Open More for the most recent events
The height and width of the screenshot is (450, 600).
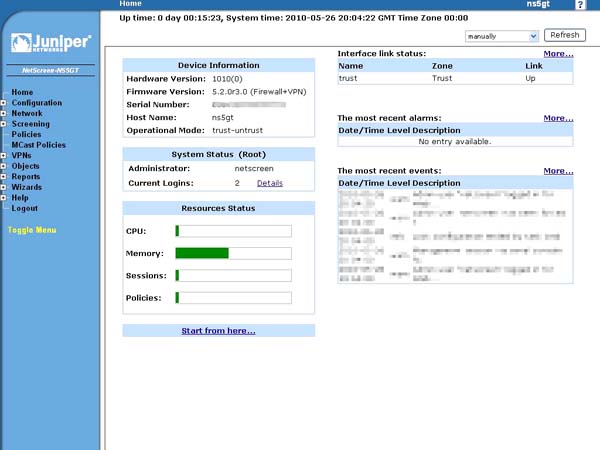558,171
